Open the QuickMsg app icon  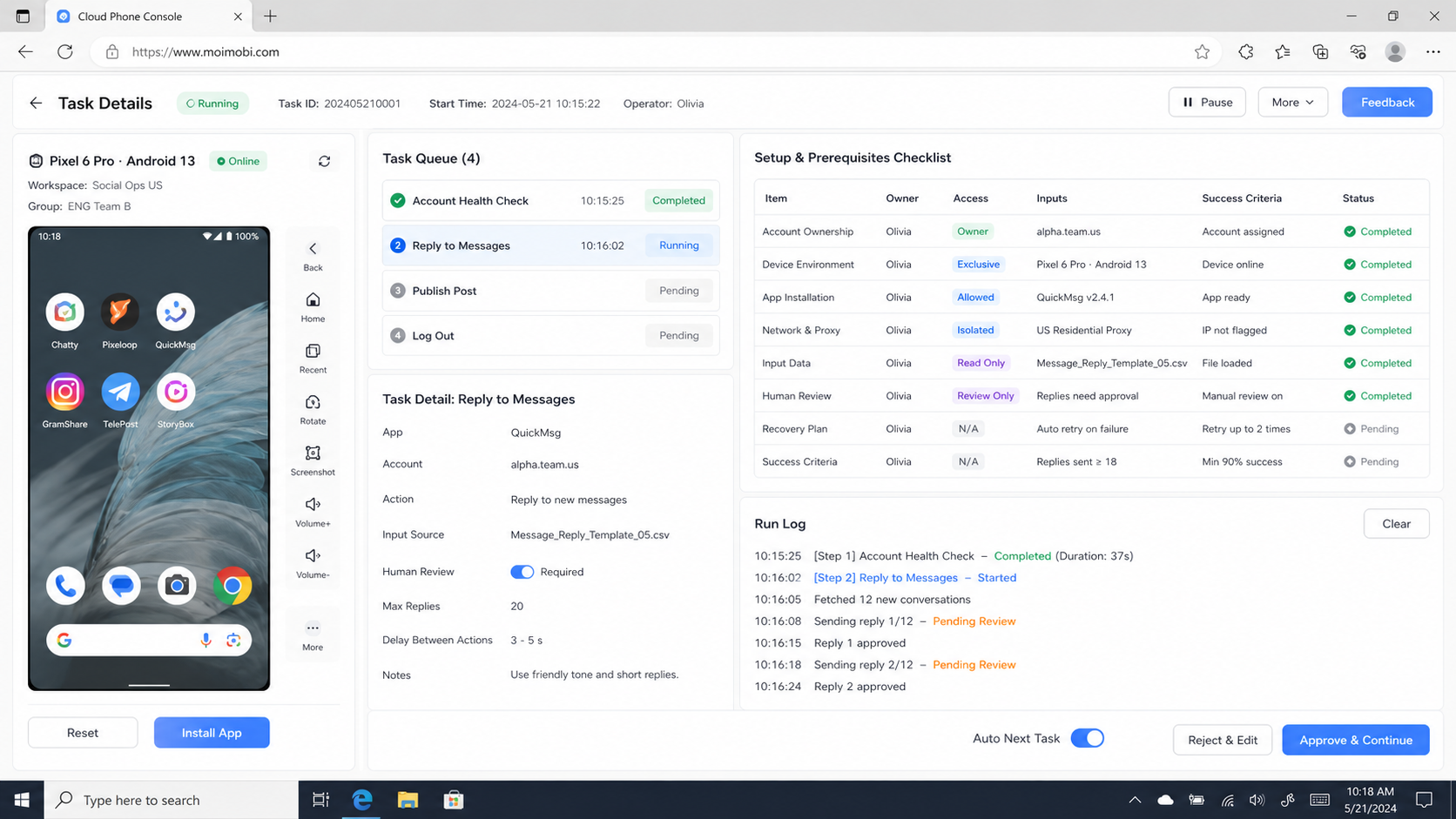coord(175,312)
